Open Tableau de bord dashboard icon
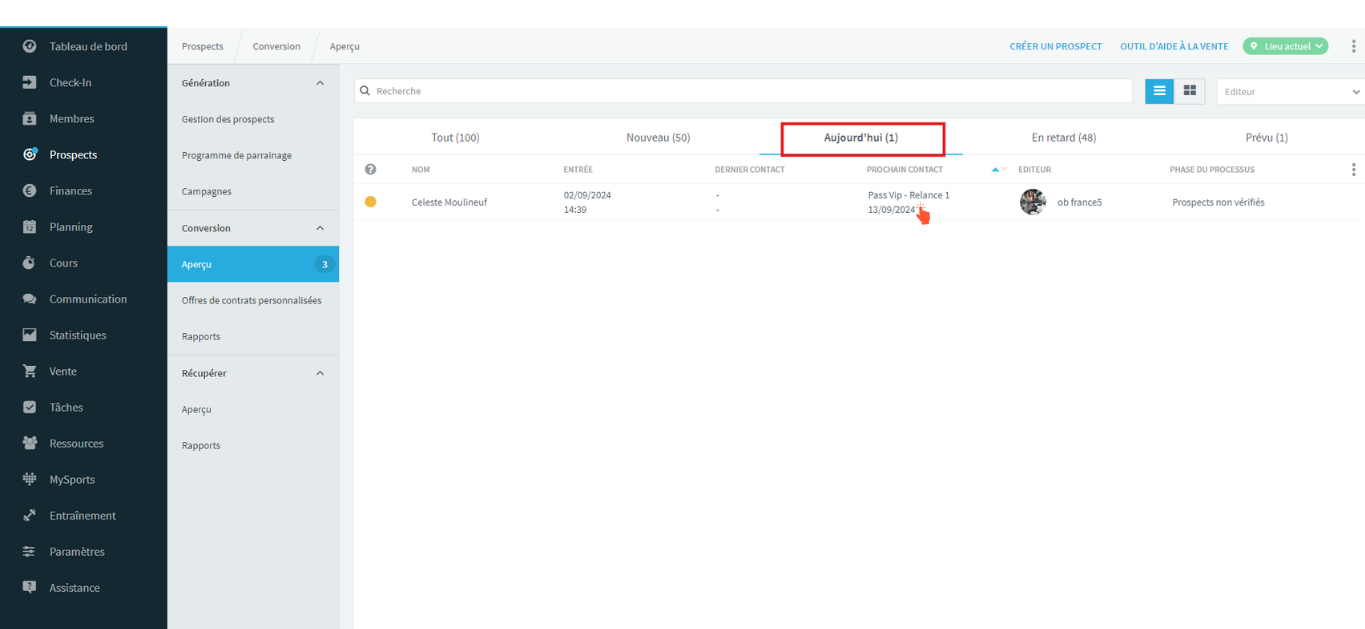This screenshot has width=1365, height=629. pyautogui.click(x=30, y=46)
